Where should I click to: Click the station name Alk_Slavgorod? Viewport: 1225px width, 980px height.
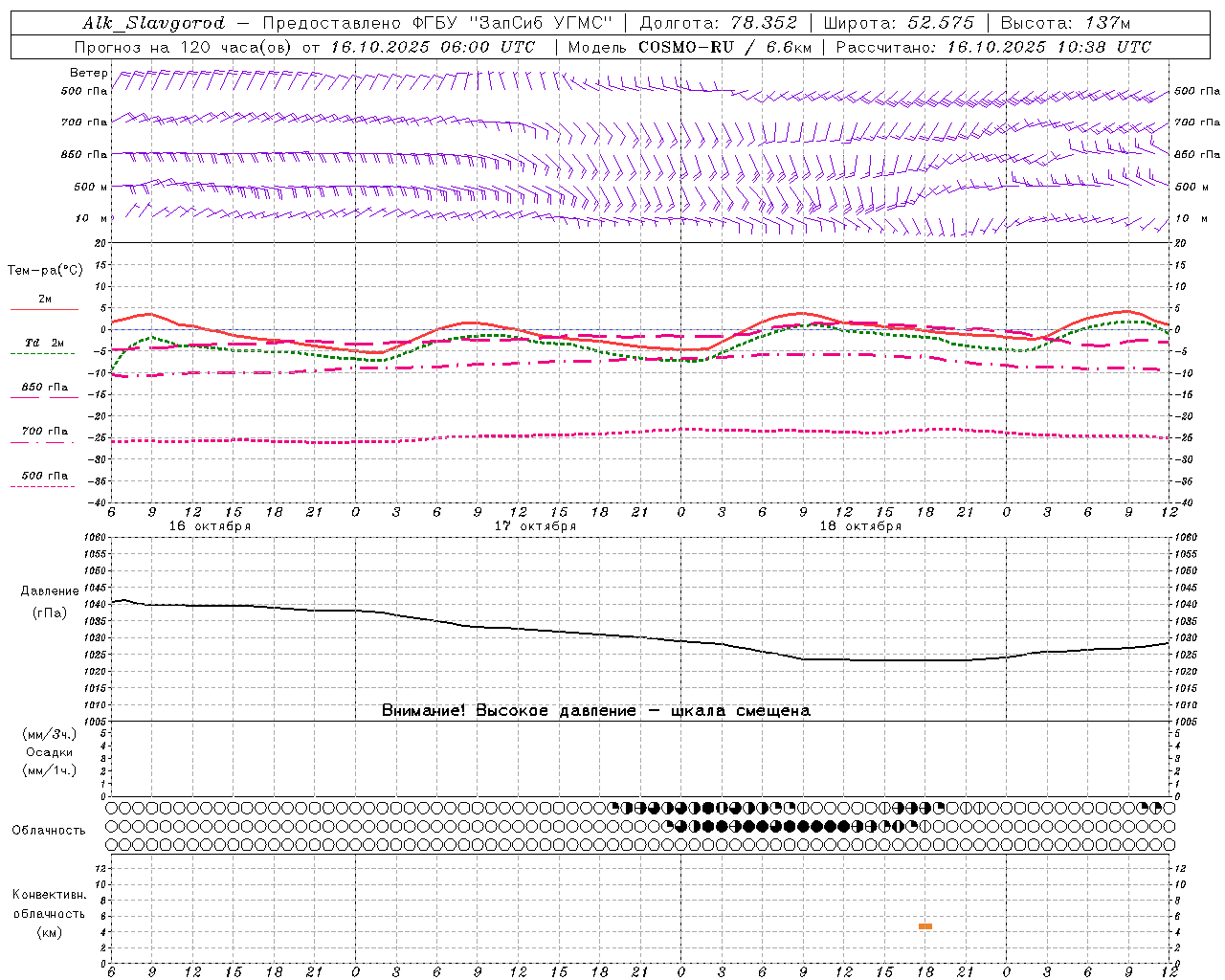154,23
